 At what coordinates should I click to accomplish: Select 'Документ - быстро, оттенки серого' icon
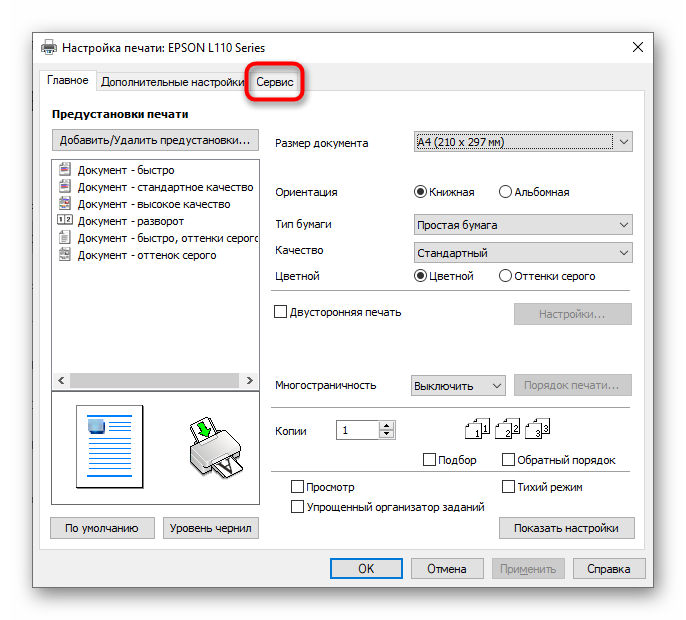66,238
